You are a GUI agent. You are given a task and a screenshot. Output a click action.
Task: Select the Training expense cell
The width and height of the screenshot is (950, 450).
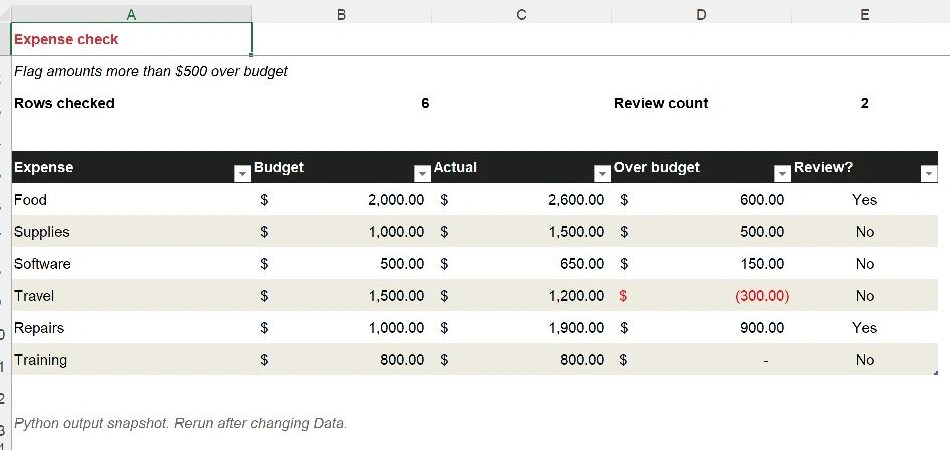(x=131, y=360)
